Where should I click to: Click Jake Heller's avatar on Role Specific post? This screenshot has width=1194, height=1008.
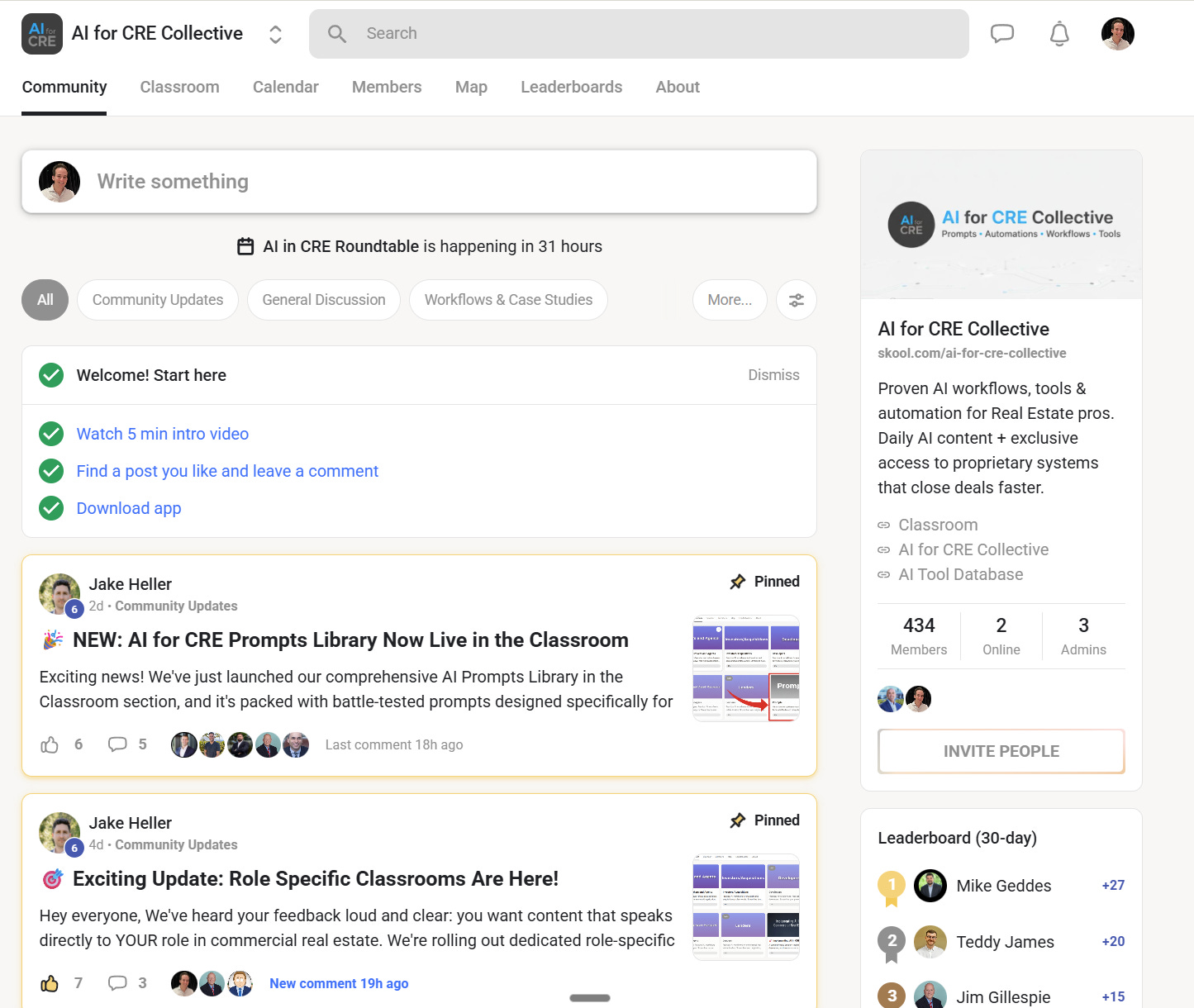(x=59, y=833)
